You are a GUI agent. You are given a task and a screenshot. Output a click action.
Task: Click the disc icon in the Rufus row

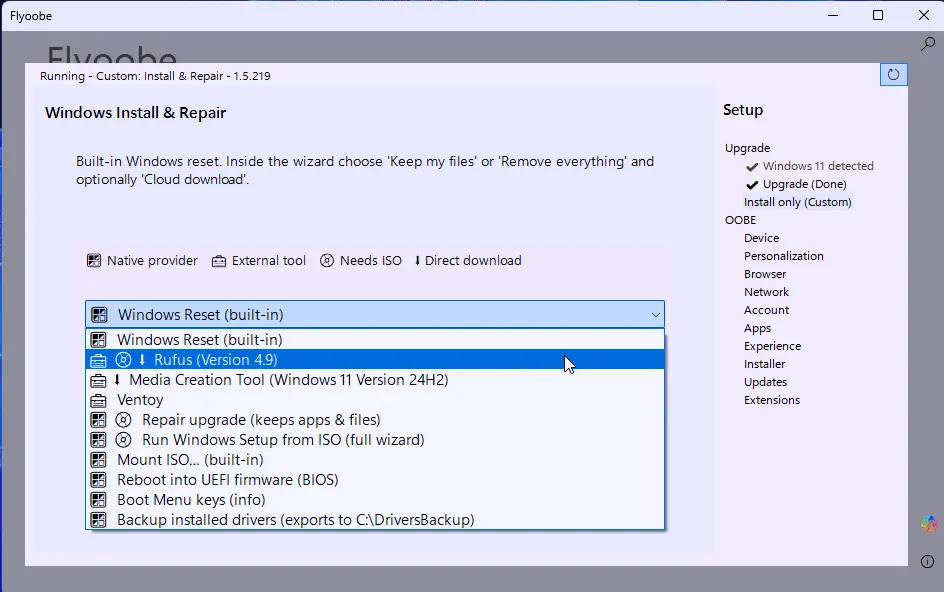click(x=123, y=360)
